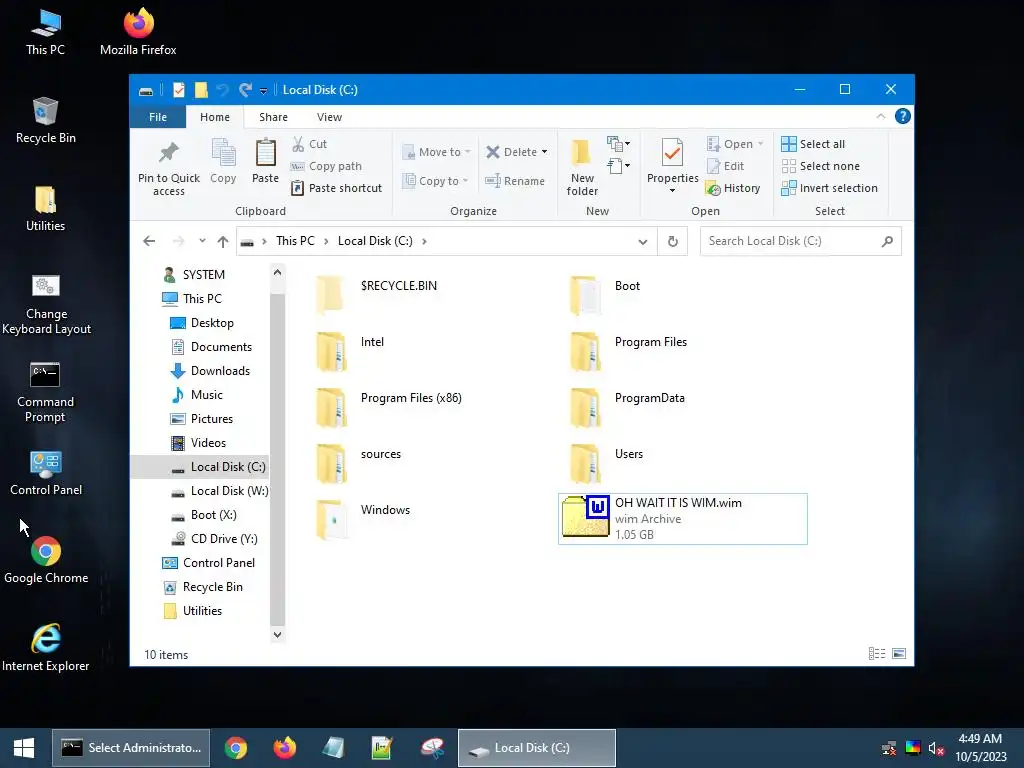1024x768 pixels.
Task: Click the Firefox icon in the taskbar
Action: point(285,748)
